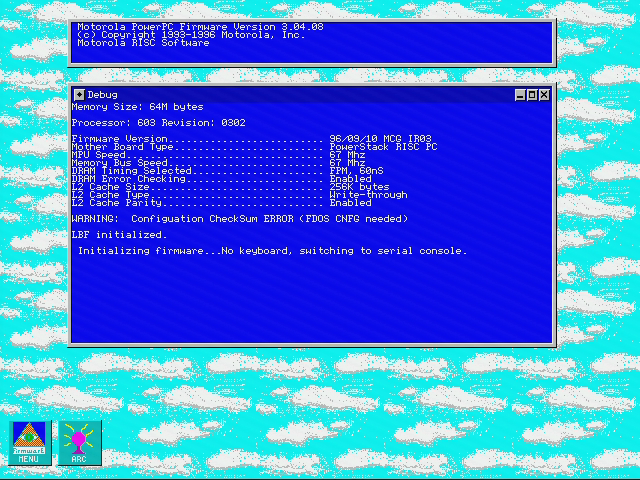Select the L2 Cache Size 256K row

[x=231, y=187]
